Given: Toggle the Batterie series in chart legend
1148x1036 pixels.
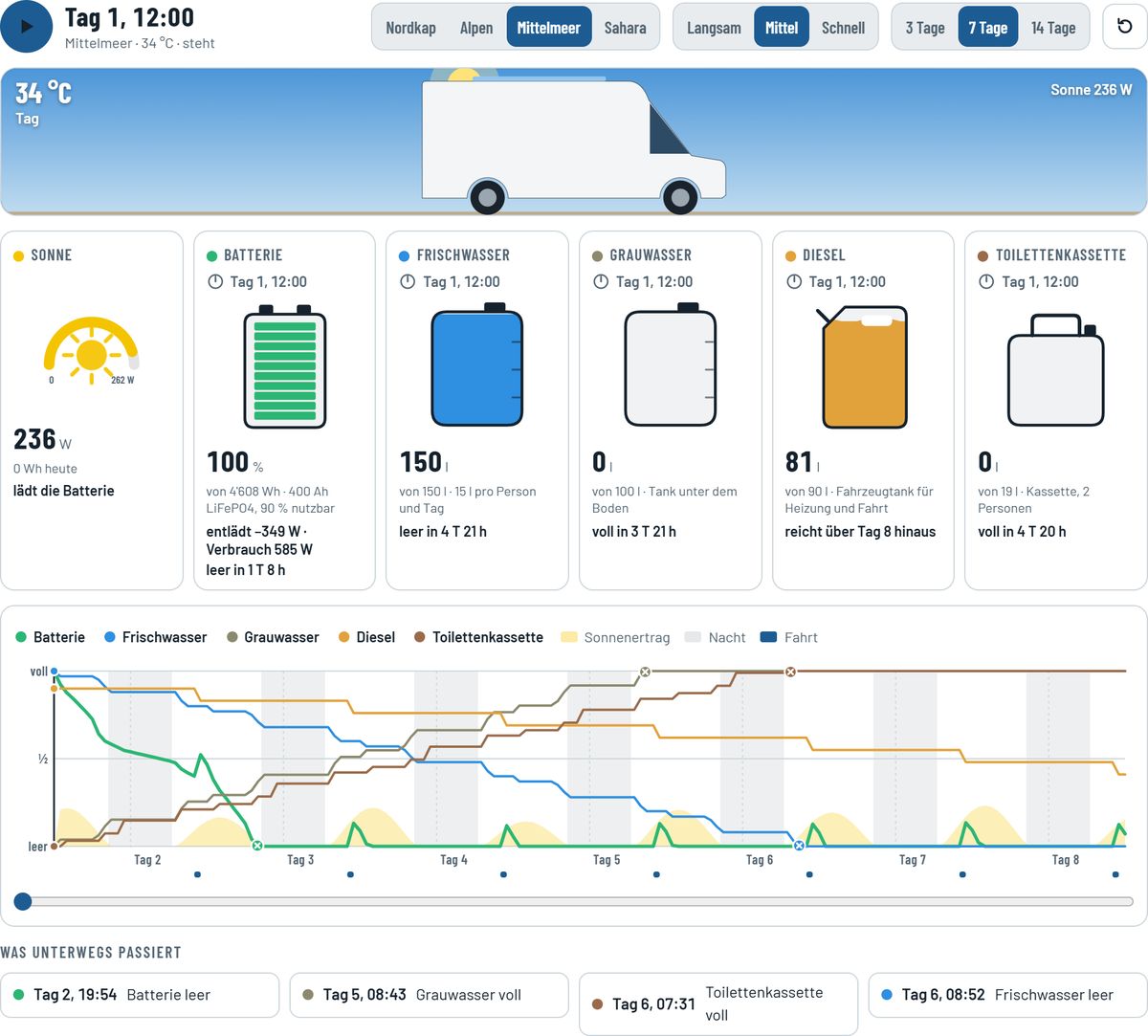Looking at the screenshot, I should pyautogui.click(x=51, y=637).
